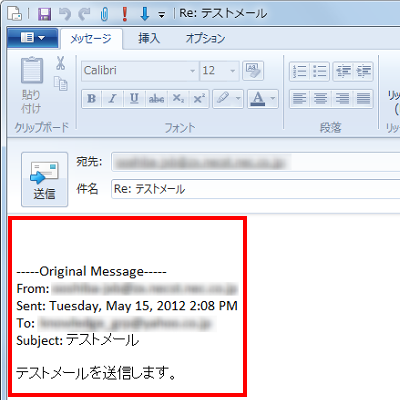The width and height of the screenshot is (400, 400).
Task: Click the Subject: テストメール line
Action: pyautogui.click(x=78, y=341)
